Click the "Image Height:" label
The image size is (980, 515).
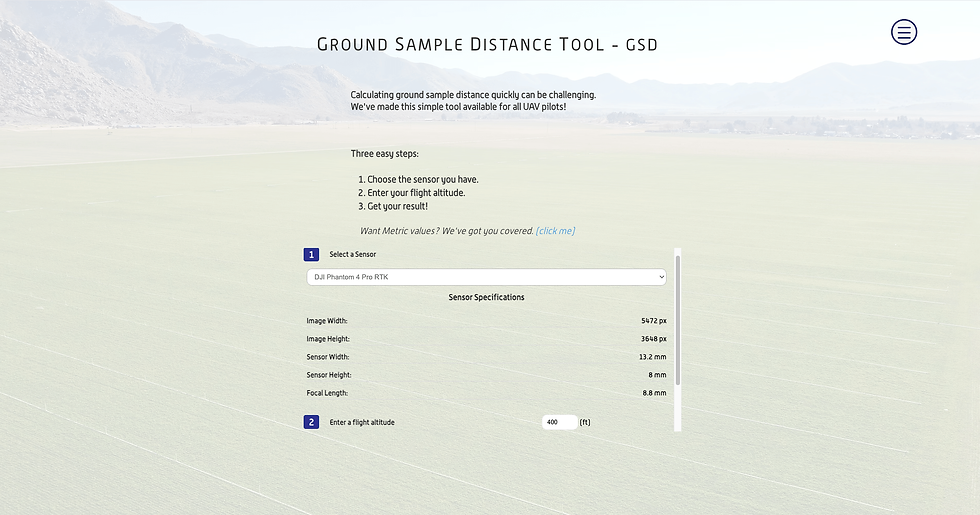tap(328, 339)
